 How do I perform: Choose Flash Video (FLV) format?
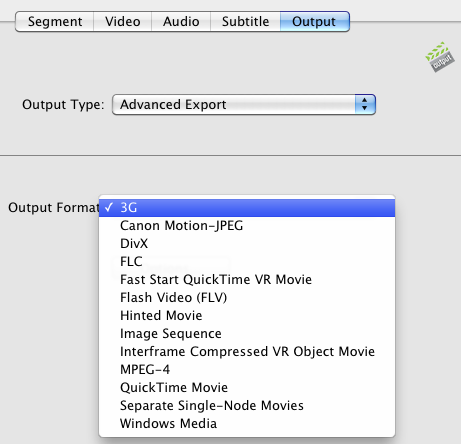247,298
